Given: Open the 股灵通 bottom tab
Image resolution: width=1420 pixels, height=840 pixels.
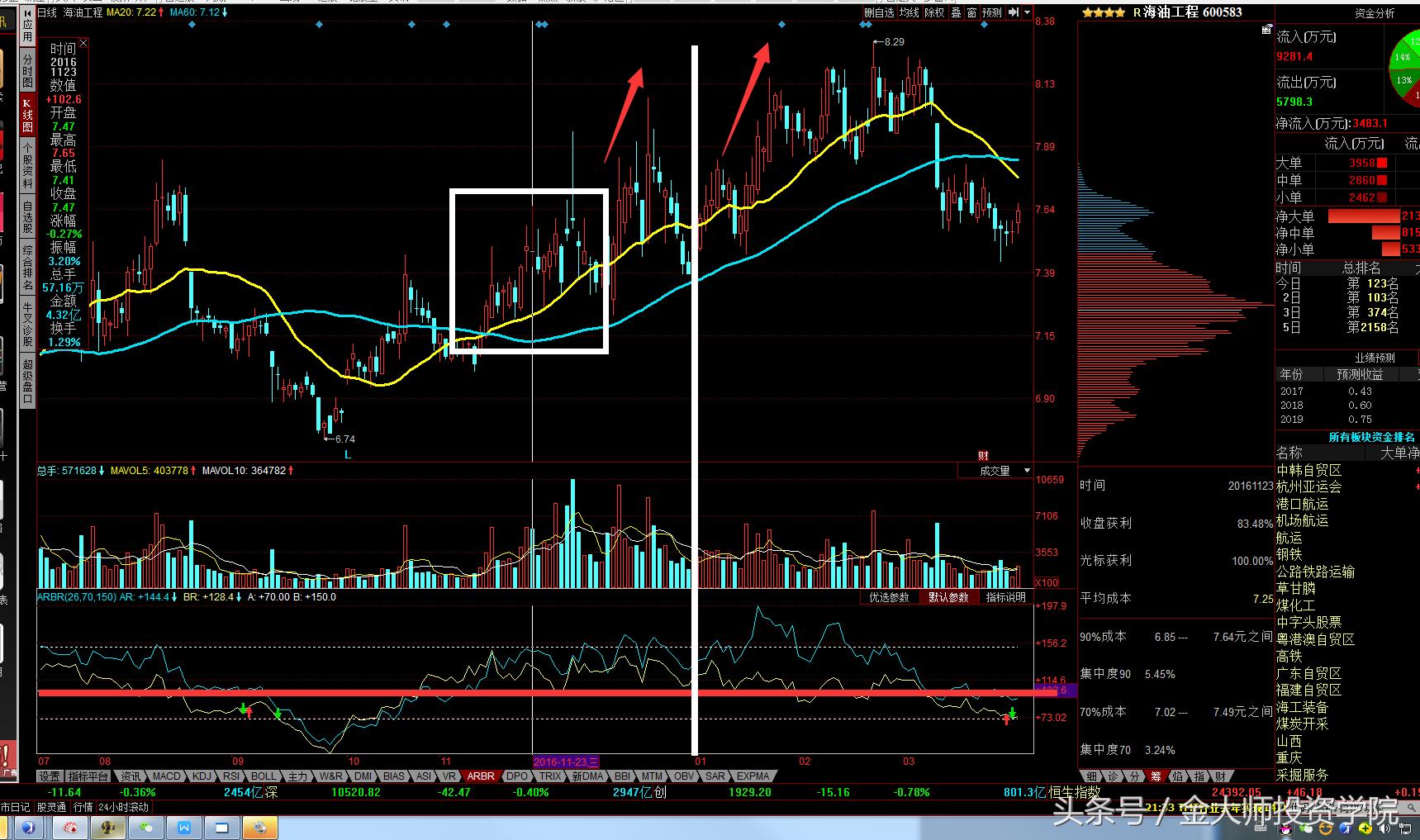Looking at the screenshot, I should pyautogui.click(x=51, y=807).
